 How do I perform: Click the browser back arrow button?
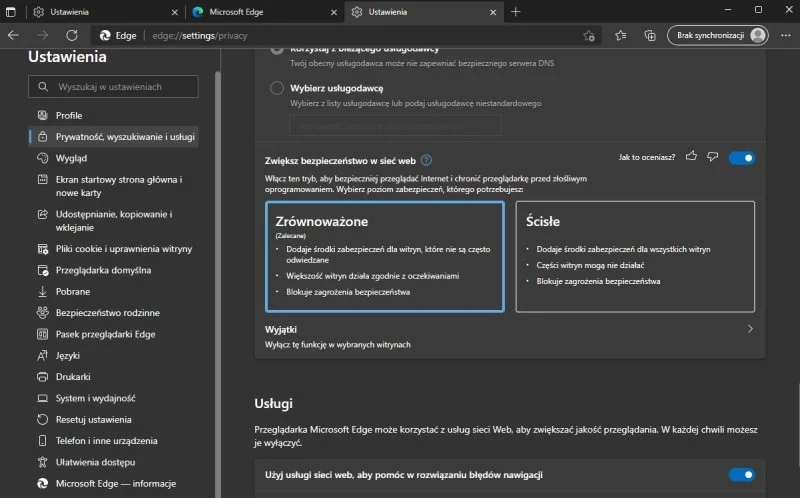[13, 35]
